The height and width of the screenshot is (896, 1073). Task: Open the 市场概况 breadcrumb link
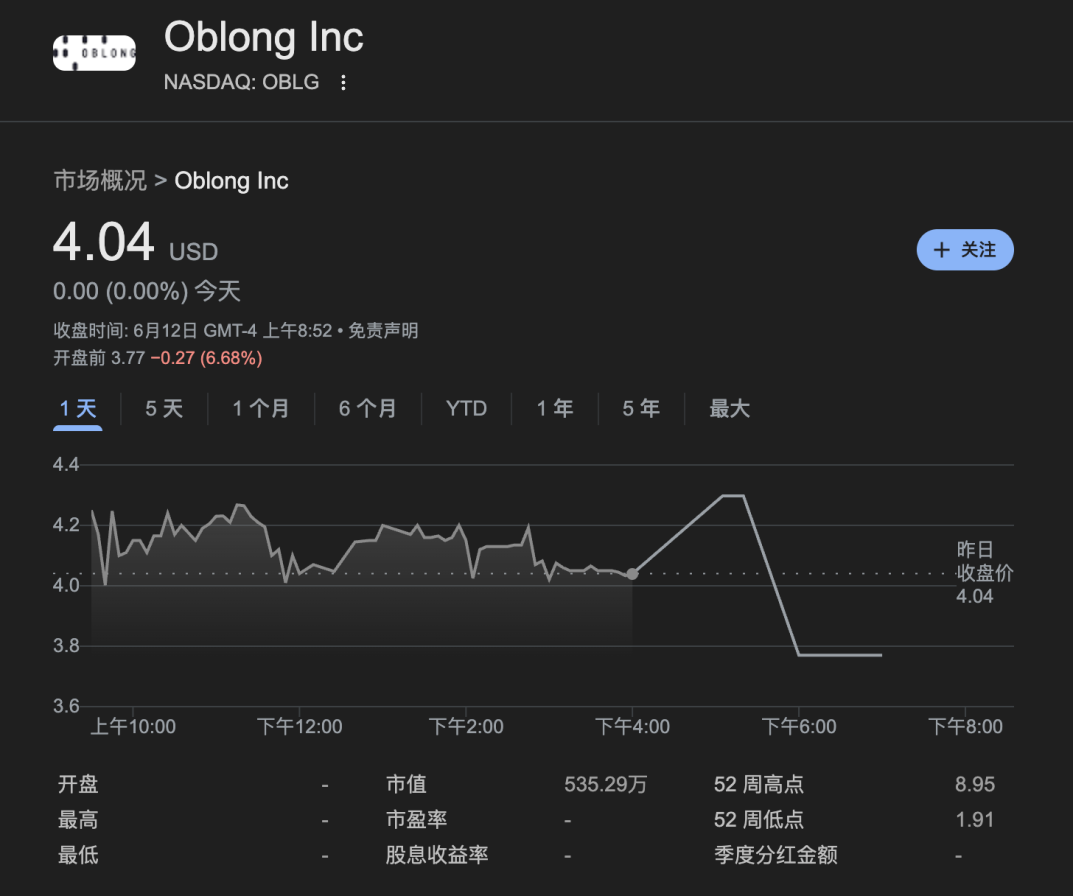tap(99, 181)
